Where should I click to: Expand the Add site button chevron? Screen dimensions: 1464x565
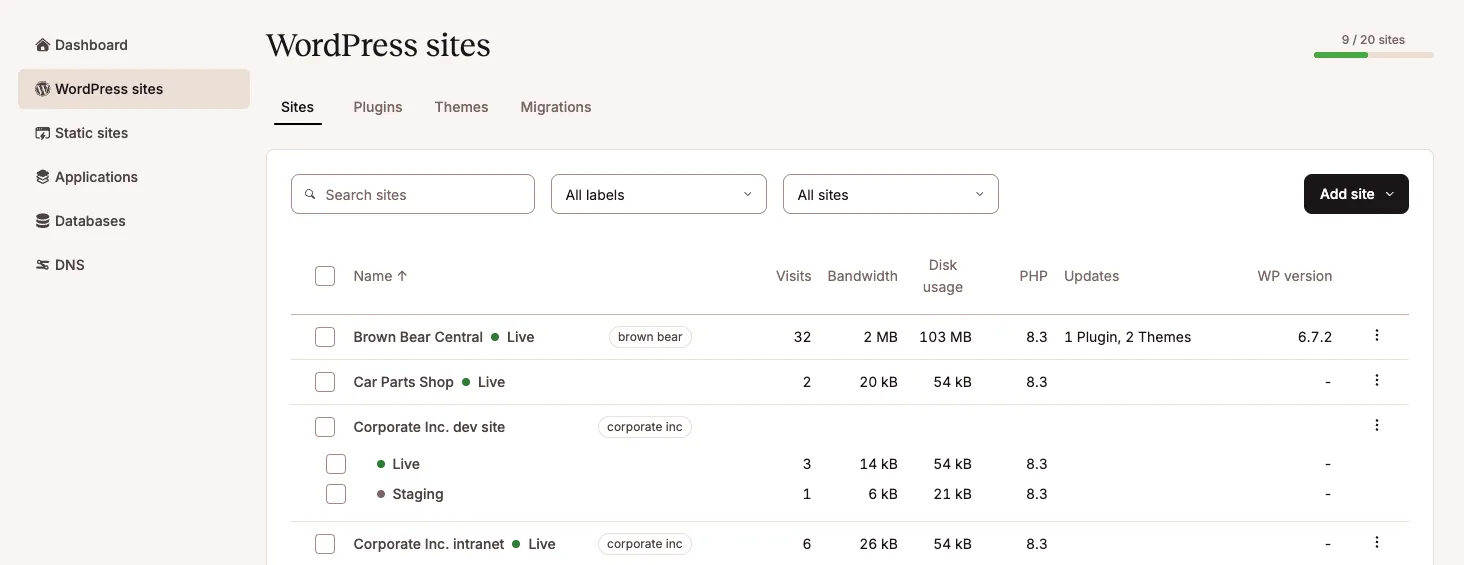1390,195
